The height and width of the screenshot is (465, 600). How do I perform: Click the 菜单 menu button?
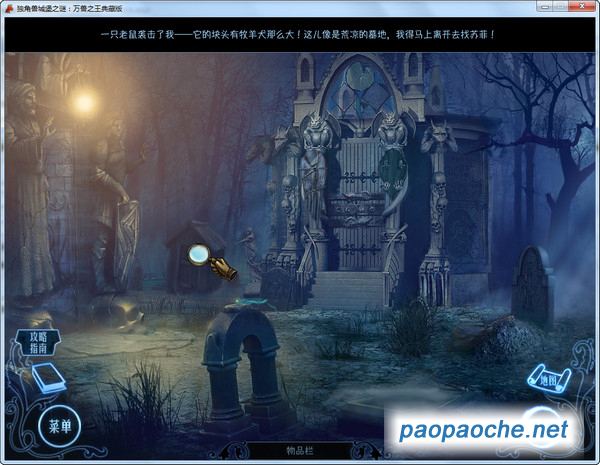[x=60, y=426]
